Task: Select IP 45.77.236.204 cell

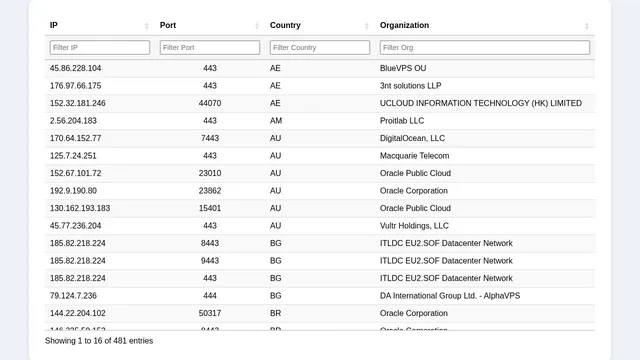Action: click(x=76, y=226)
